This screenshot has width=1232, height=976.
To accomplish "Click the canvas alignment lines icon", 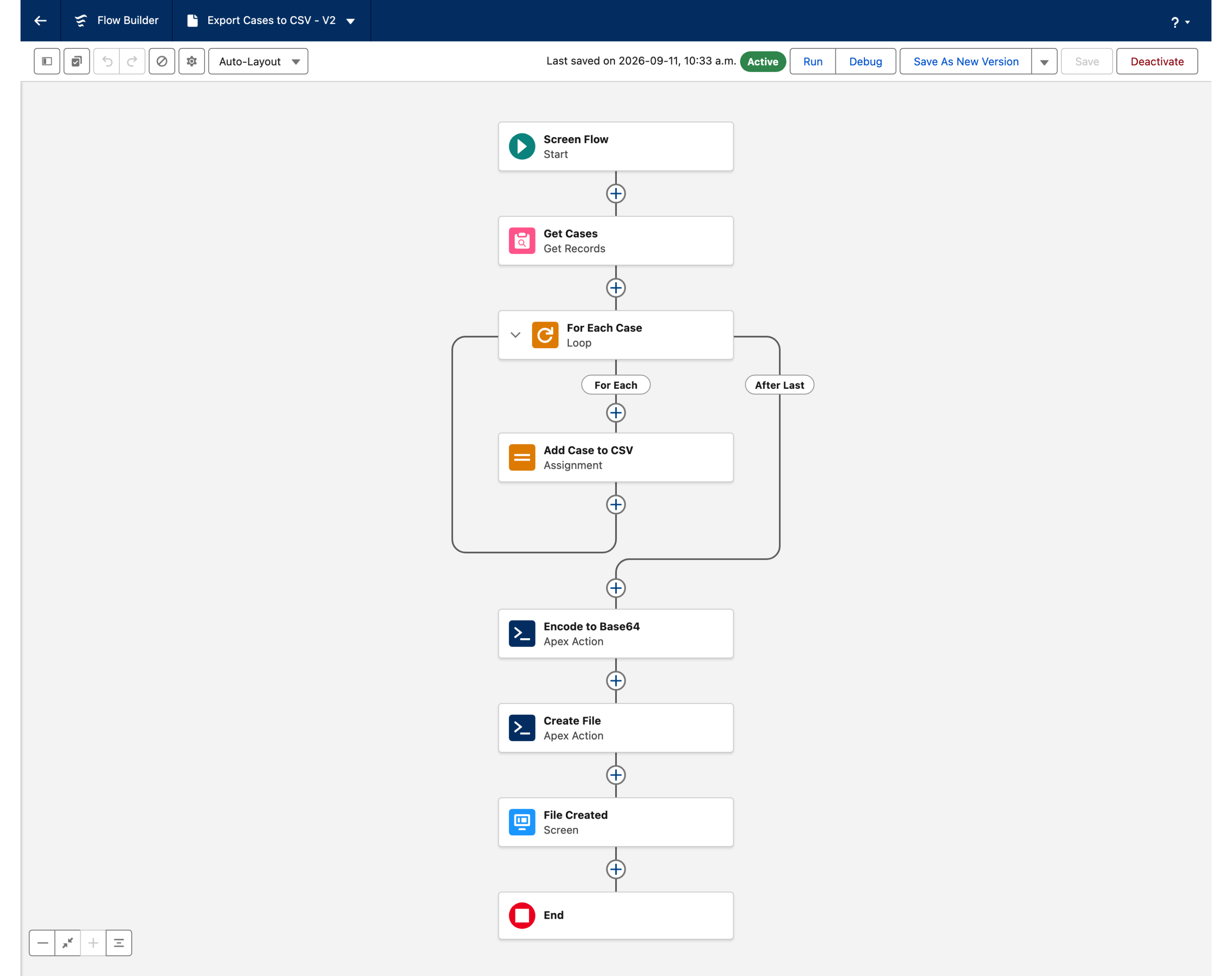I will [x=119, y=943].
